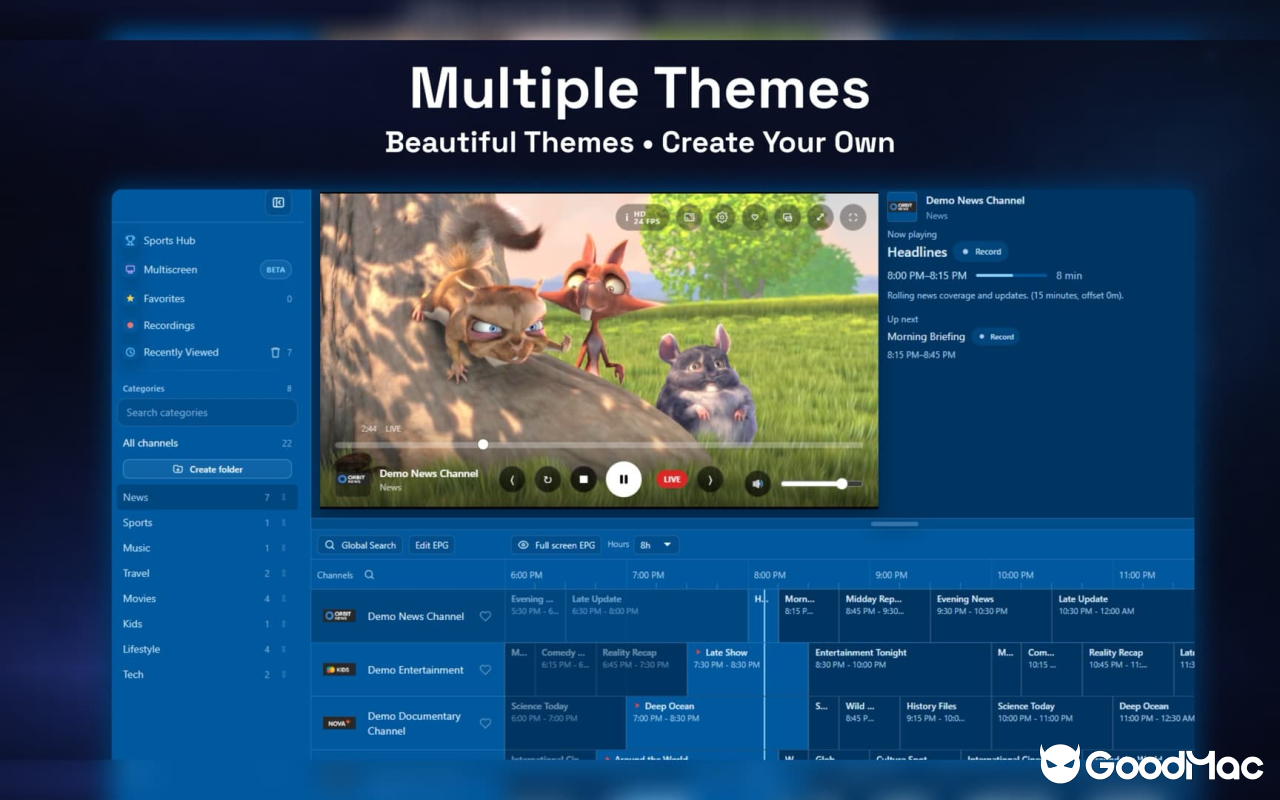The width and height of the screenshot is (1280, 800).
Task: Select the Tech category
Action: (207, 675)
